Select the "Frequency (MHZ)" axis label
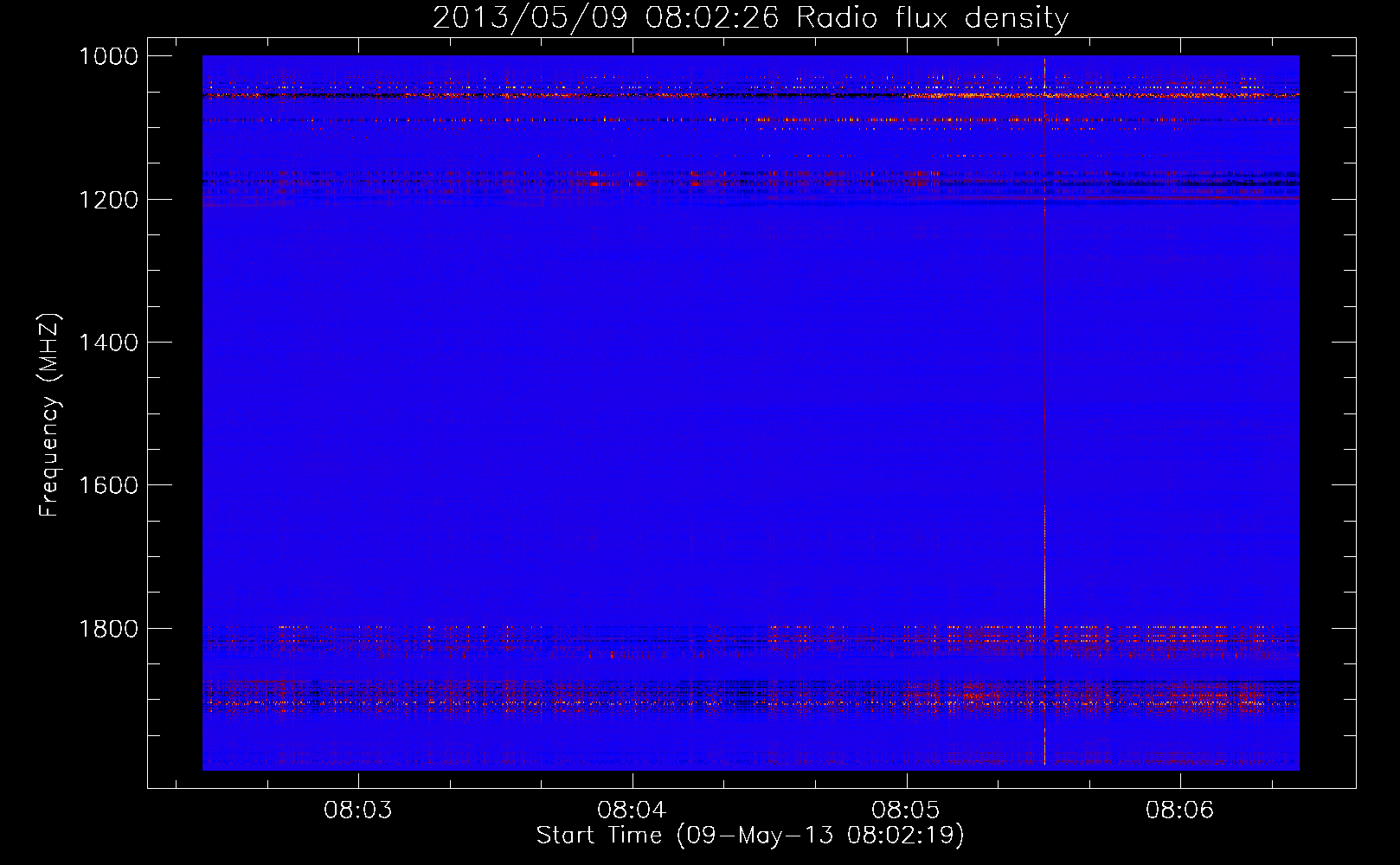The image size is (1400, 865). pos(50,415)
